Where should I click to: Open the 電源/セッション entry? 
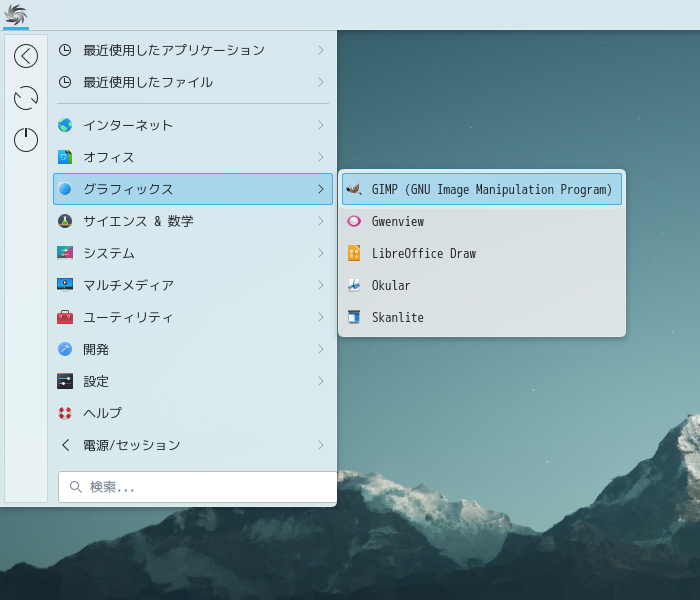pos(193,445)
